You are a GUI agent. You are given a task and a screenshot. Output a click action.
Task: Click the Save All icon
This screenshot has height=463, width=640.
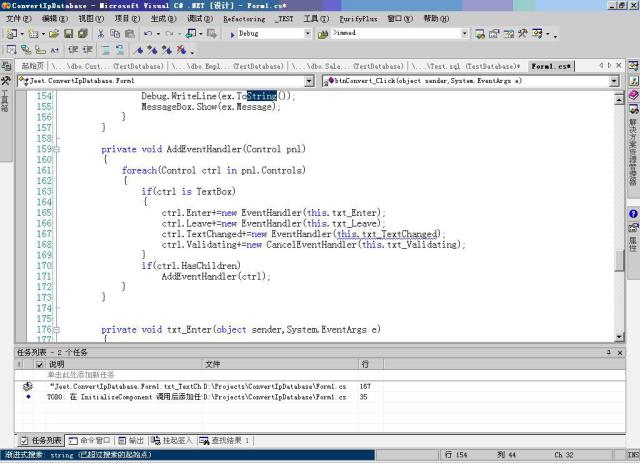coord(83,34)
